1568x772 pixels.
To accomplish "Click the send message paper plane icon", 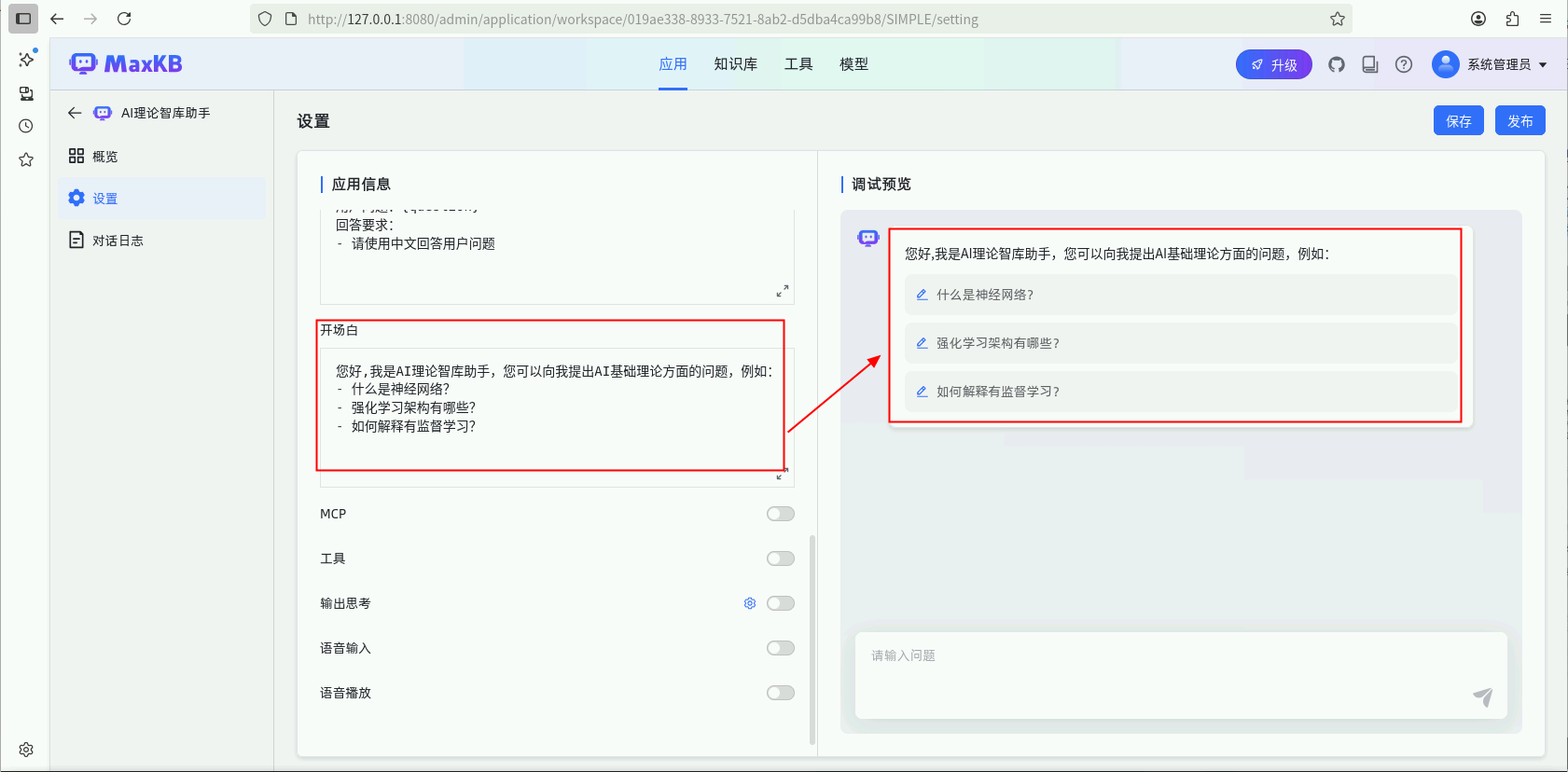I will pos(1482,696).
